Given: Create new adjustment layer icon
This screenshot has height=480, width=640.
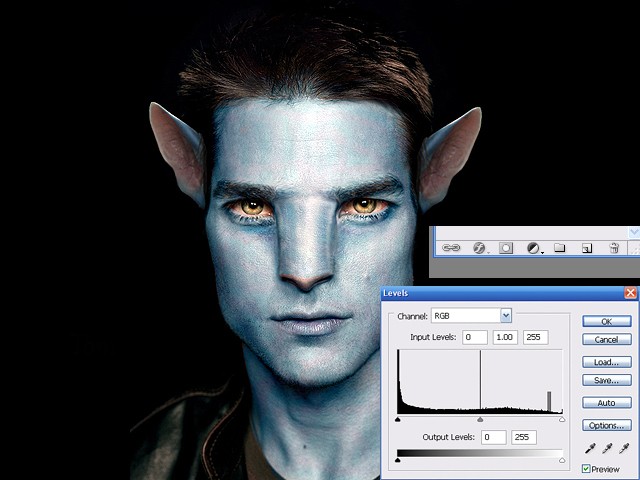Looking at the screenshot, I should coord(533,248).
